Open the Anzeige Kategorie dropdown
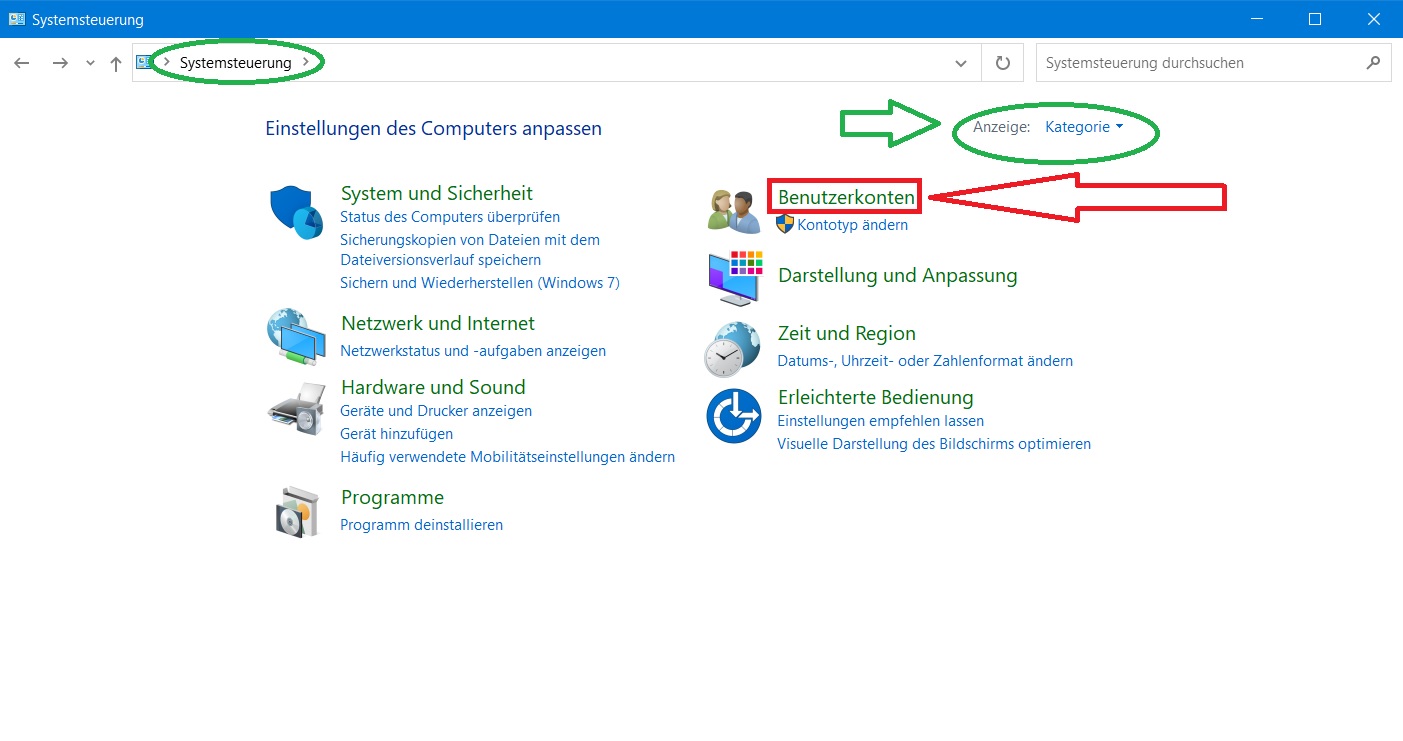 pos(1084,127)
